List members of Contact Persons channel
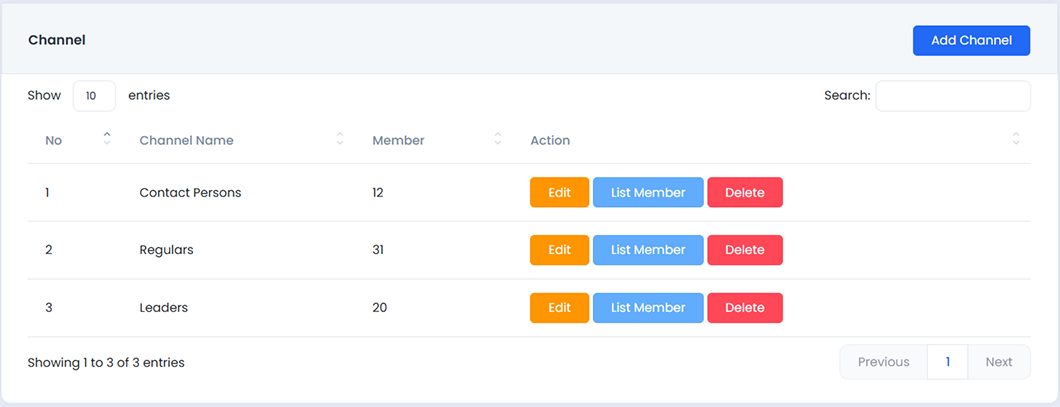Image resolution: width=1060 pixels, height=407 pixels. pyautogui.click(x=648, y=192)
